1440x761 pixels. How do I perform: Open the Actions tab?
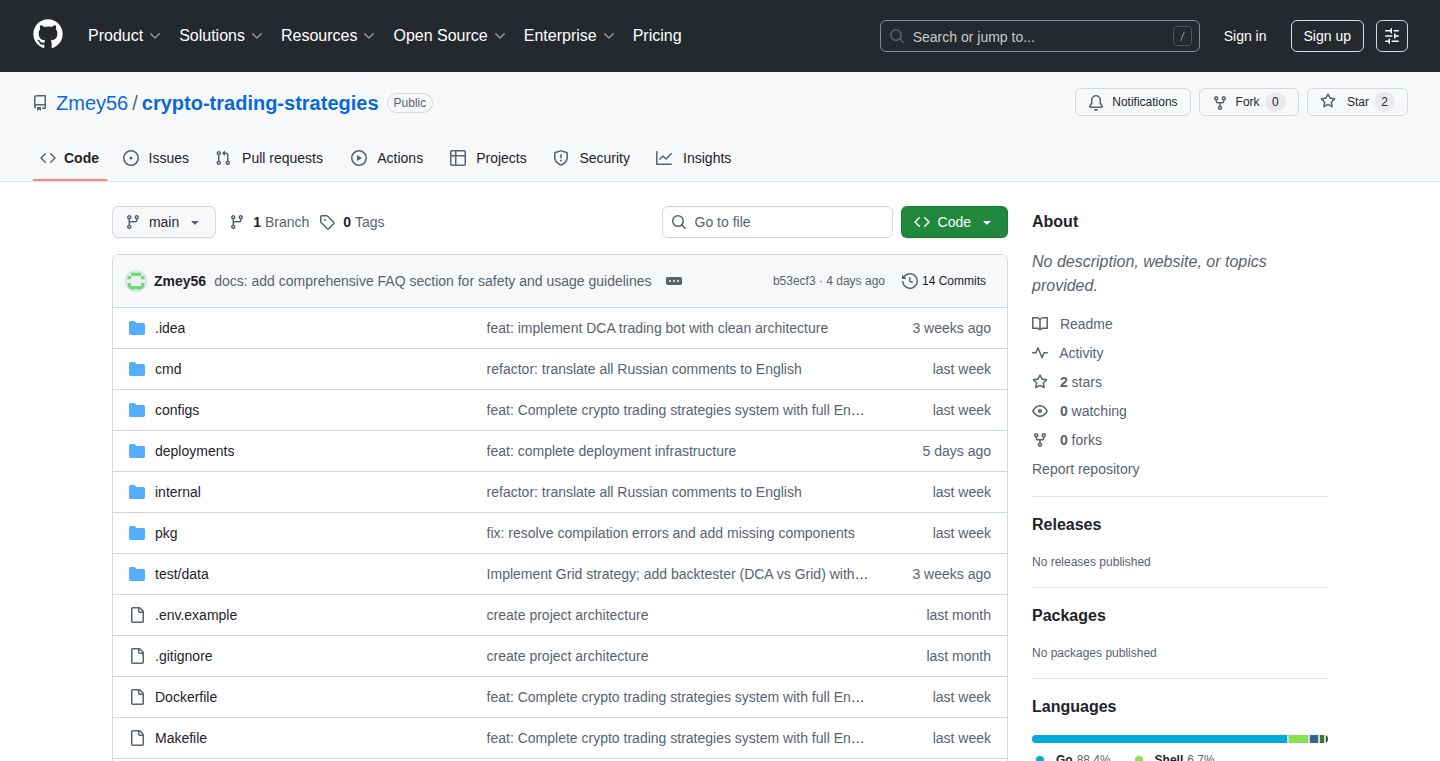pyautogui.click(x=387, y=158)
